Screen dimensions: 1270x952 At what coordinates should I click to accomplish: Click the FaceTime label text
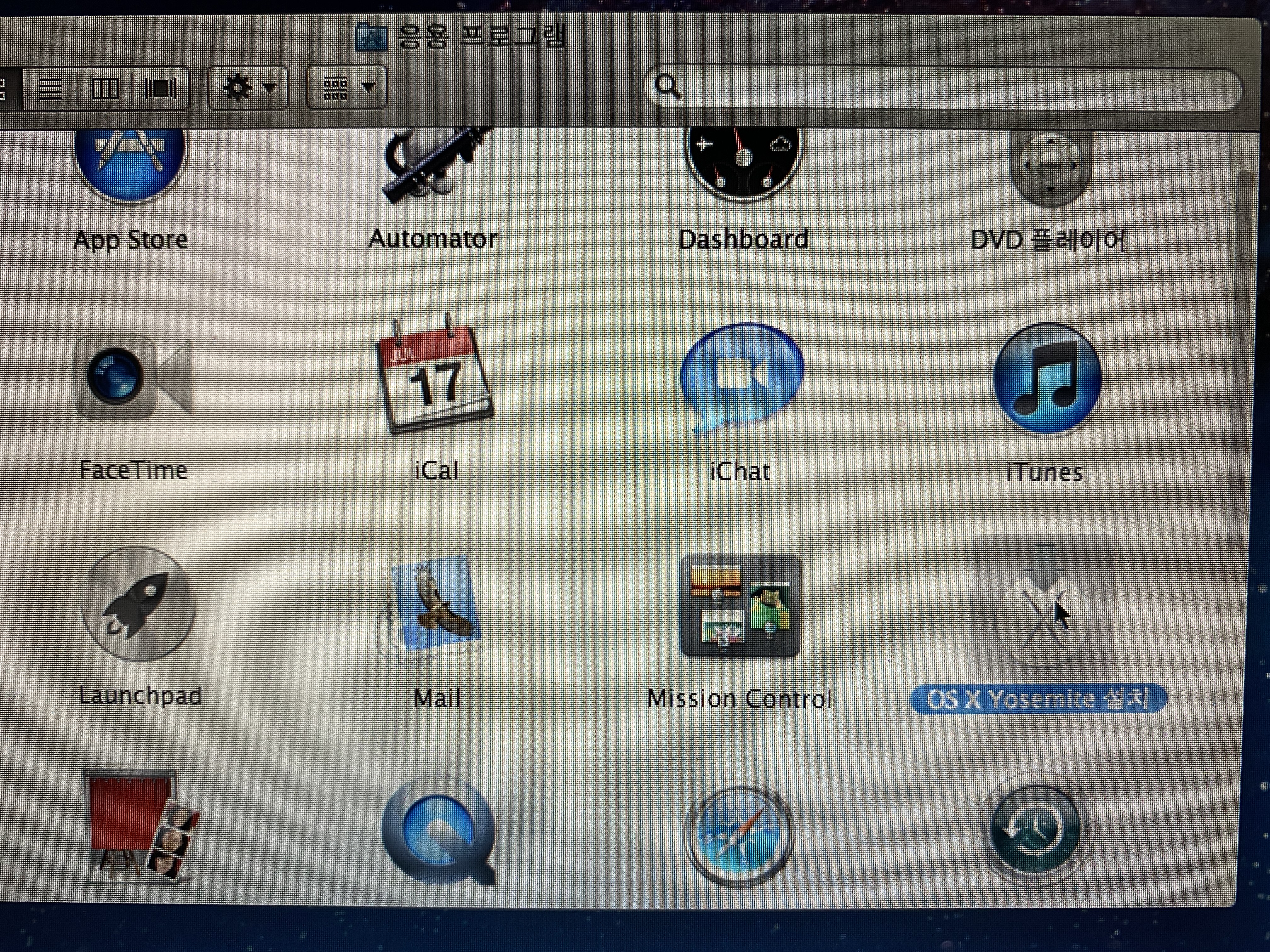point(133,470)
